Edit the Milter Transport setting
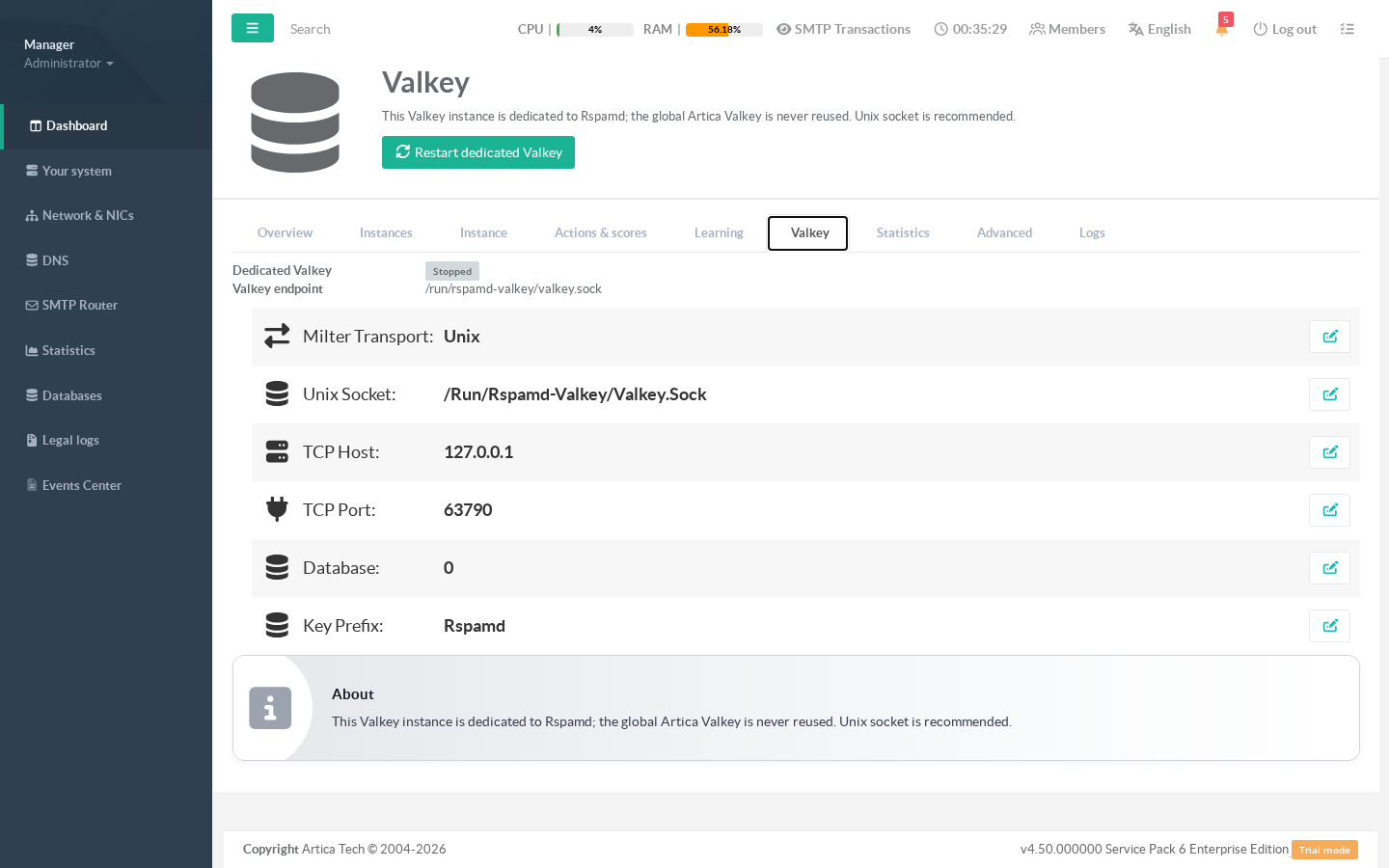This screenshot has width=1389, height=868. click(x=1329, y=337)
